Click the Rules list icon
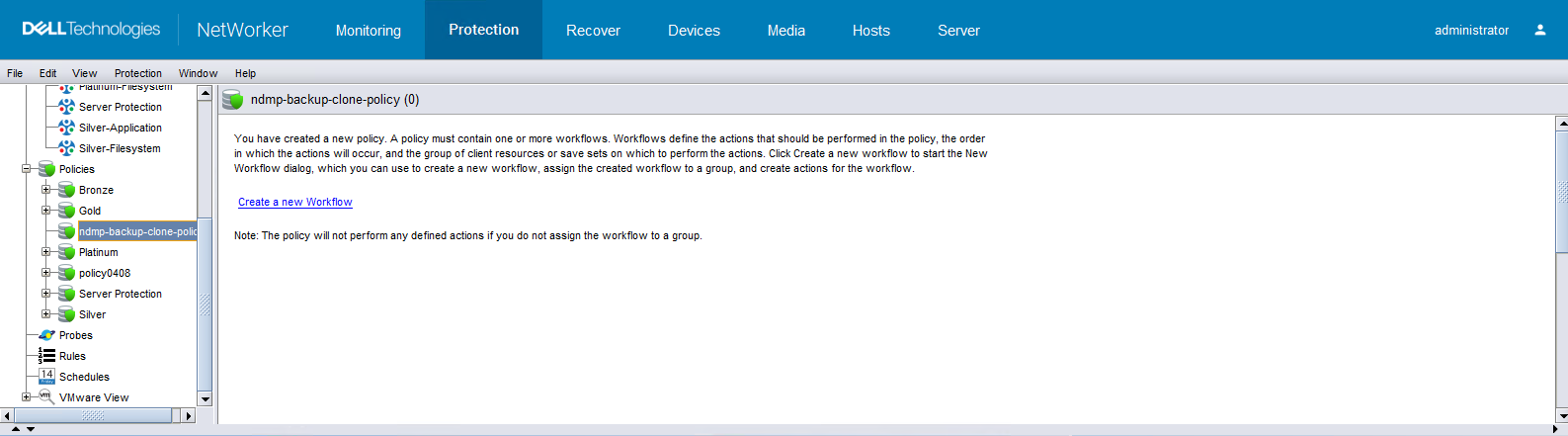1568x436 pixels. [x=46, y=356]
